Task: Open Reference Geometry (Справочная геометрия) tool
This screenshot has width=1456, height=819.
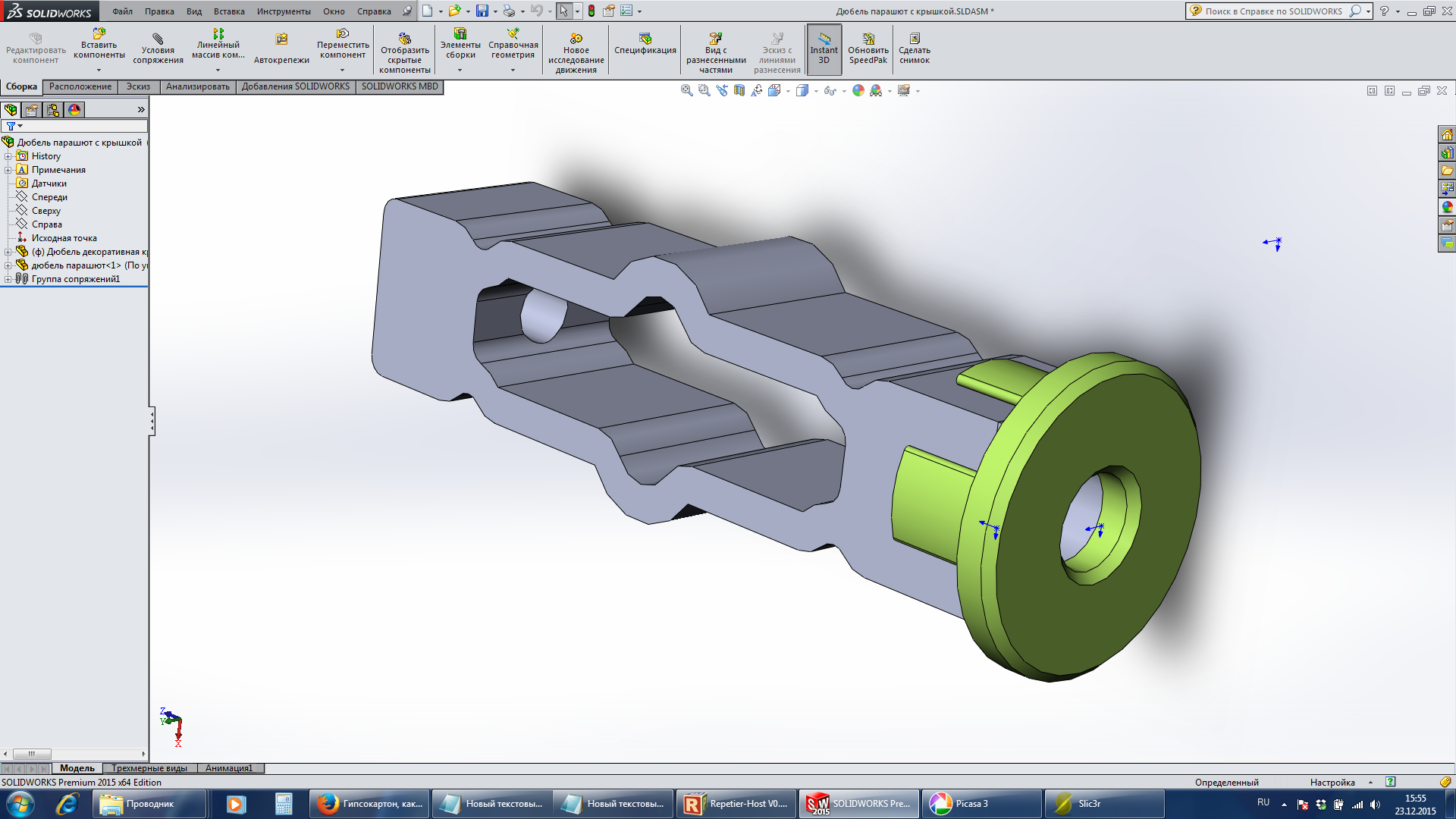Action: pos(513,45)
